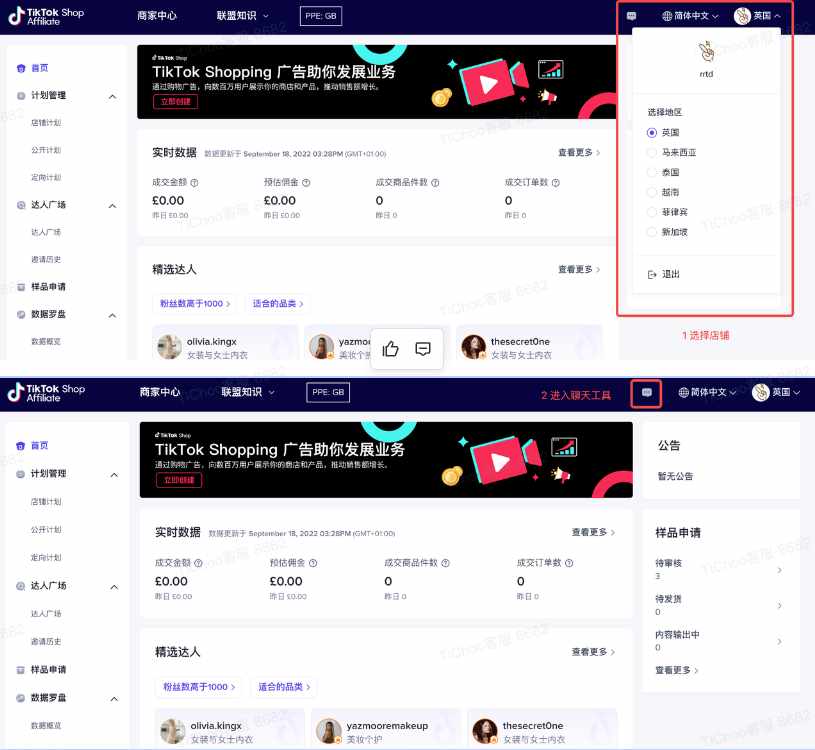Click the 粉丝数高于1000 filter in upper screenshot
The height and width of the screenshot is (750, 815).
click(195, 304)
